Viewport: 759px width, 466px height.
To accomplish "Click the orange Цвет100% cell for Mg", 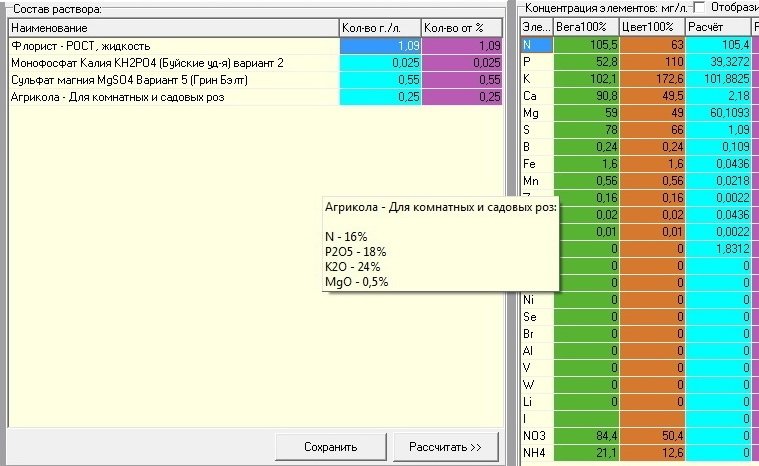I will click(x=653, y=113).
